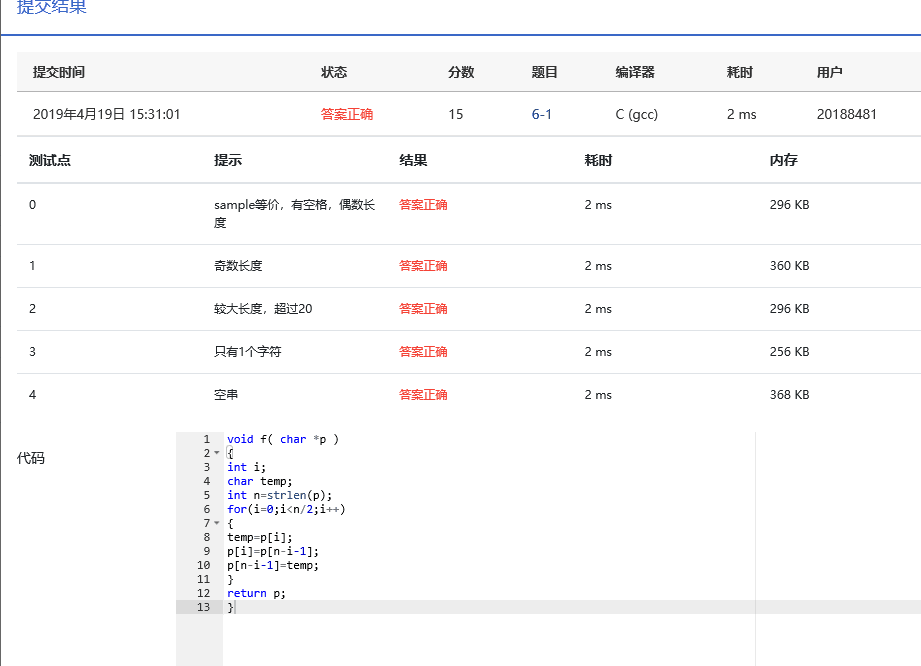921x666 pixels.
Task: Click the 用户 column header
Action: coord(829,72)
